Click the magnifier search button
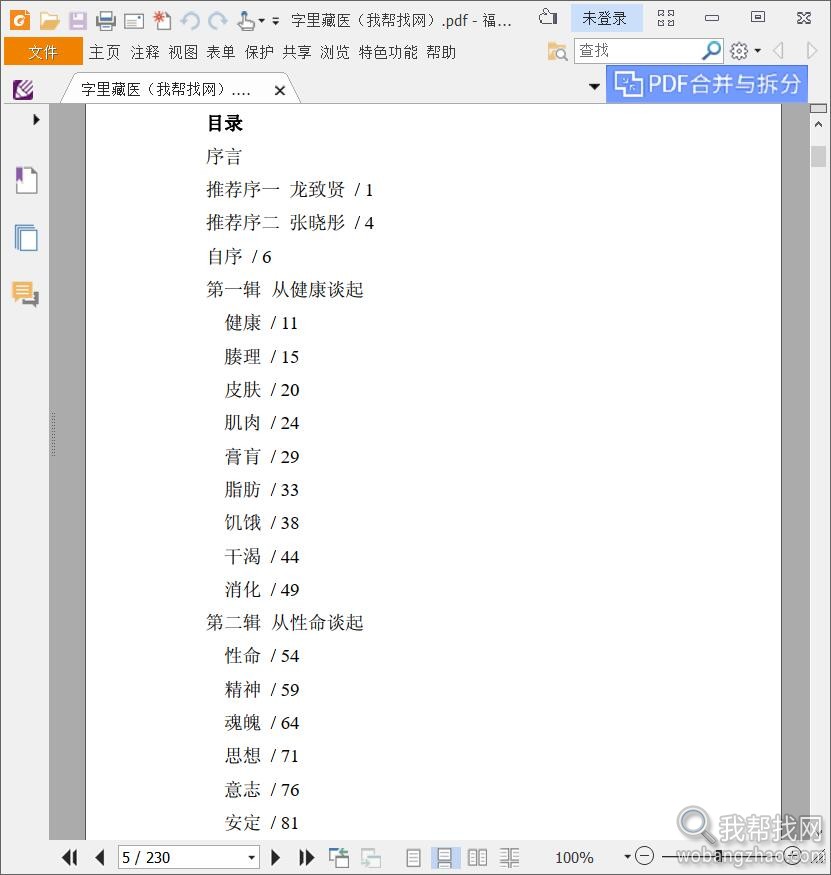 tap(712, 51)
